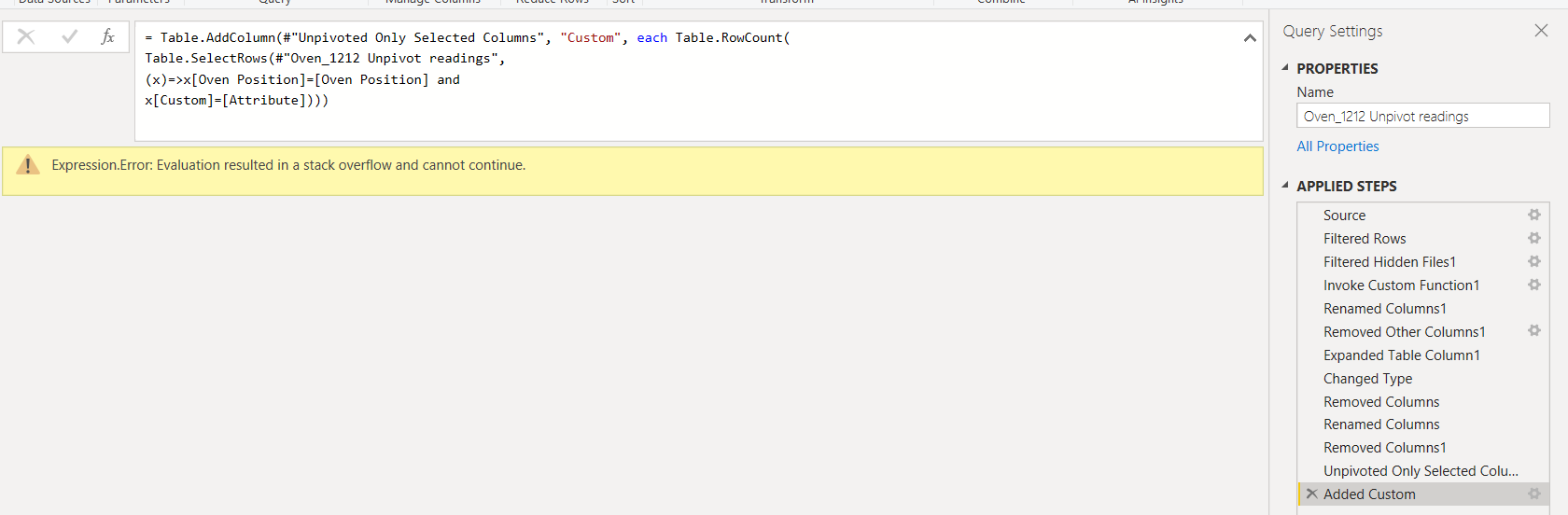The height and width of the screenshot is (515, 1568).
Task: Open settings gear for Source step
Action: point(1533,215)
